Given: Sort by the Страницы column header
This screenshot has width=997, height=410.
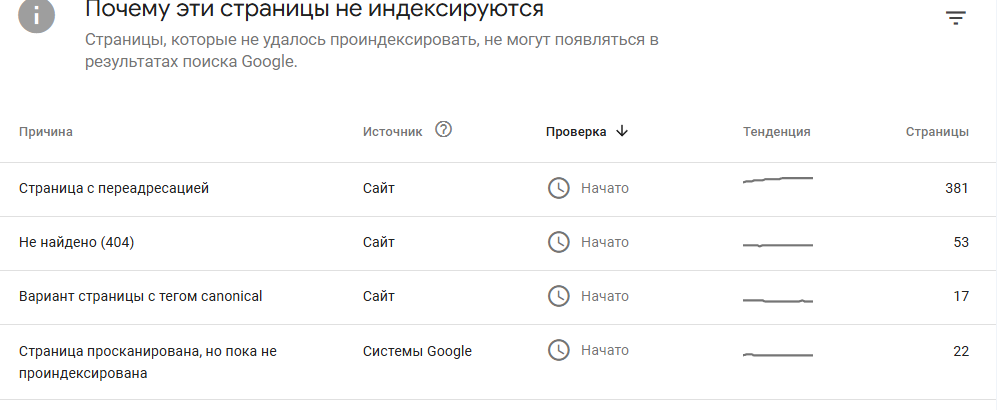Looking at the screenshot, I should tap(937, 132).
